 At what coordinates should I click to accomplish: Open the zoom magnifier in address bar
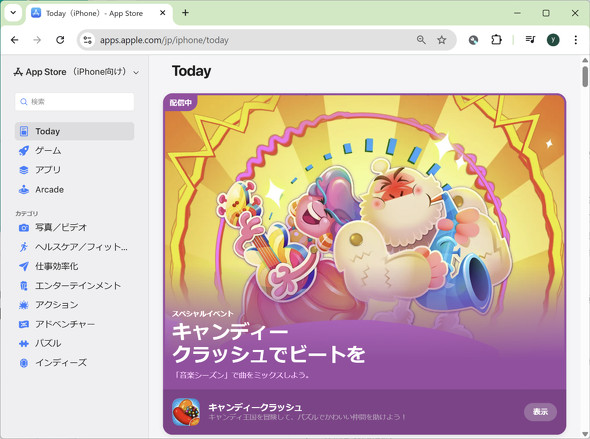[421, 40]
